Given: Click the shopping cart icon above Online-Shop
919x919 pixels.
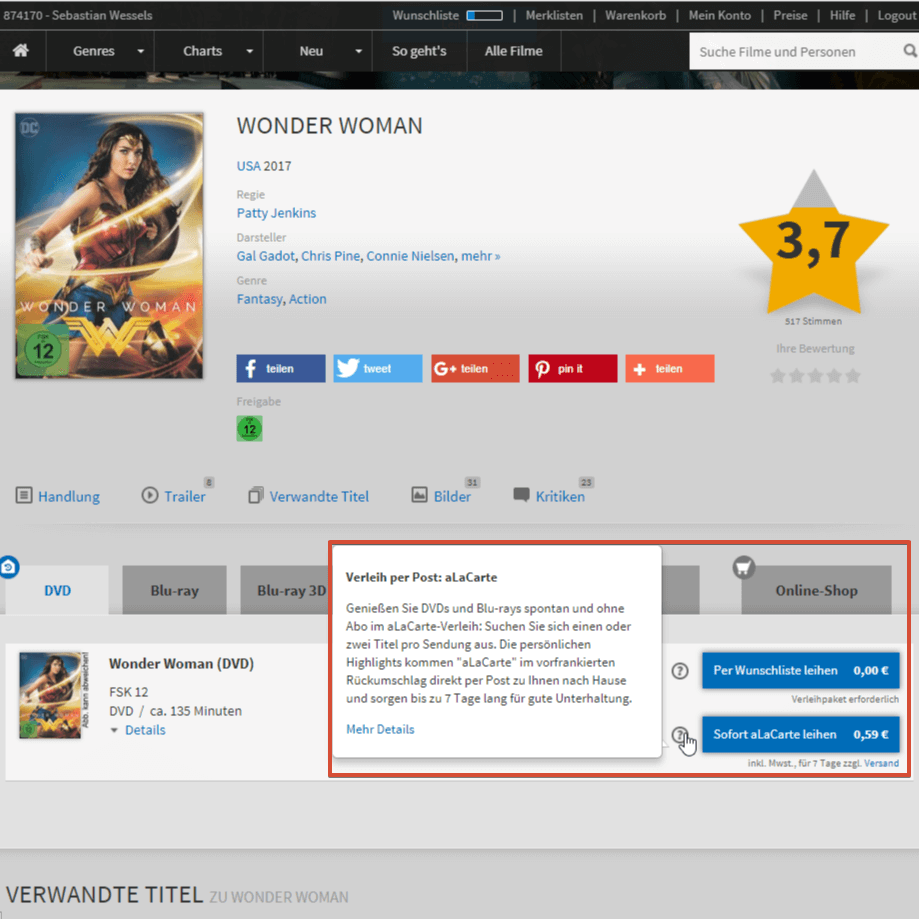Looking at the screenshot, I should pyautogui.click(x=744, y=567).
